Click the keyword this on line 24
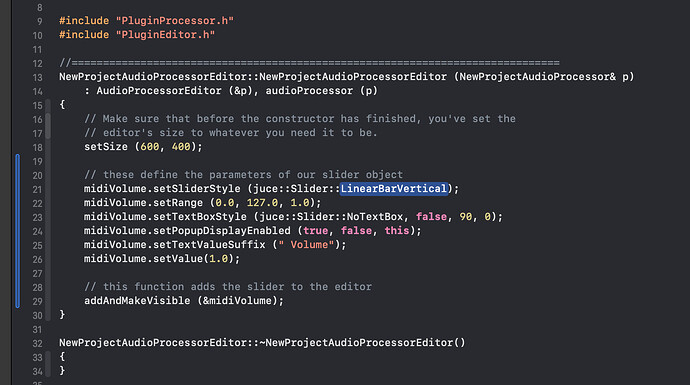This screenshot has width=690, height=385. [x=397, y=231]
